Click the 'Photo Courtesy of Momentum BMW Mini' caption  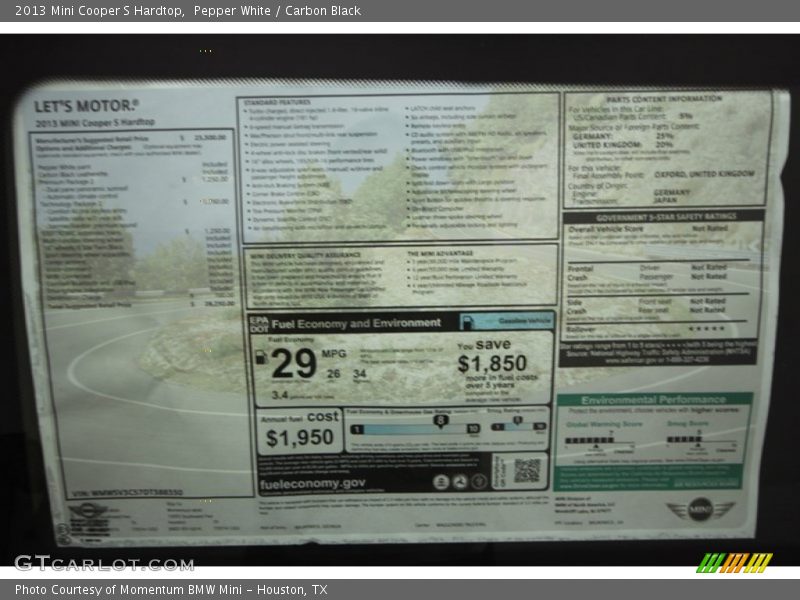pos(171,590)
